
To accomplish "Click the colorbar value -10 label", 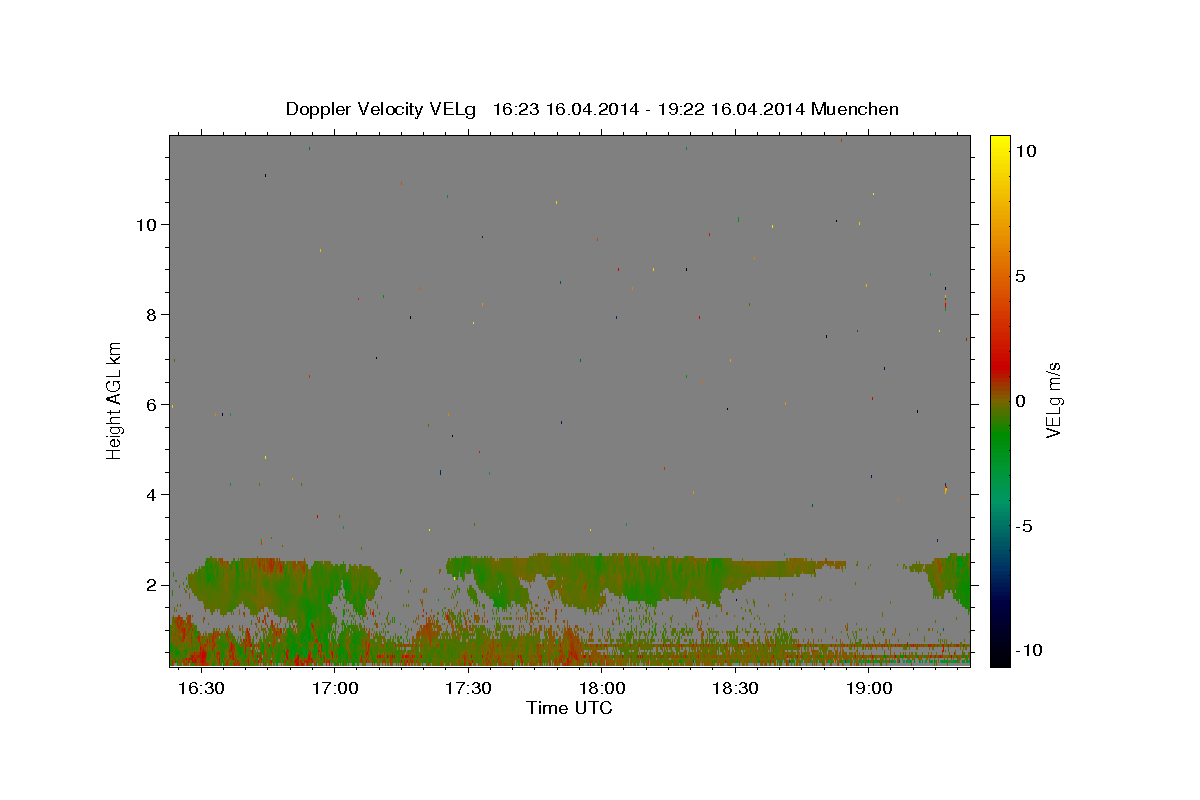I will click(x=1030, y=651).
